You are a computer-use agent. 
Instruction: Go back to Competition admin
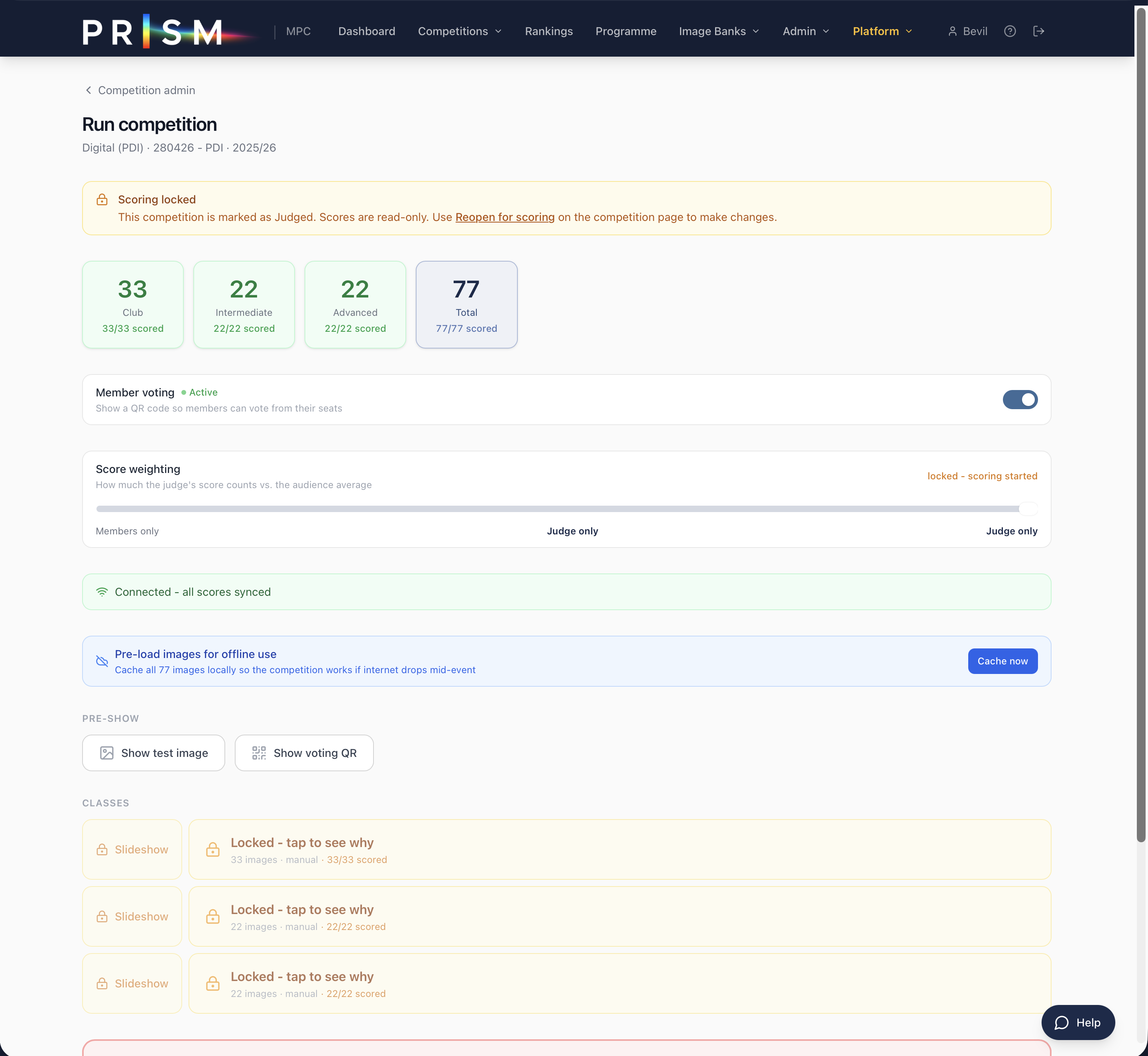pos(140,90)
